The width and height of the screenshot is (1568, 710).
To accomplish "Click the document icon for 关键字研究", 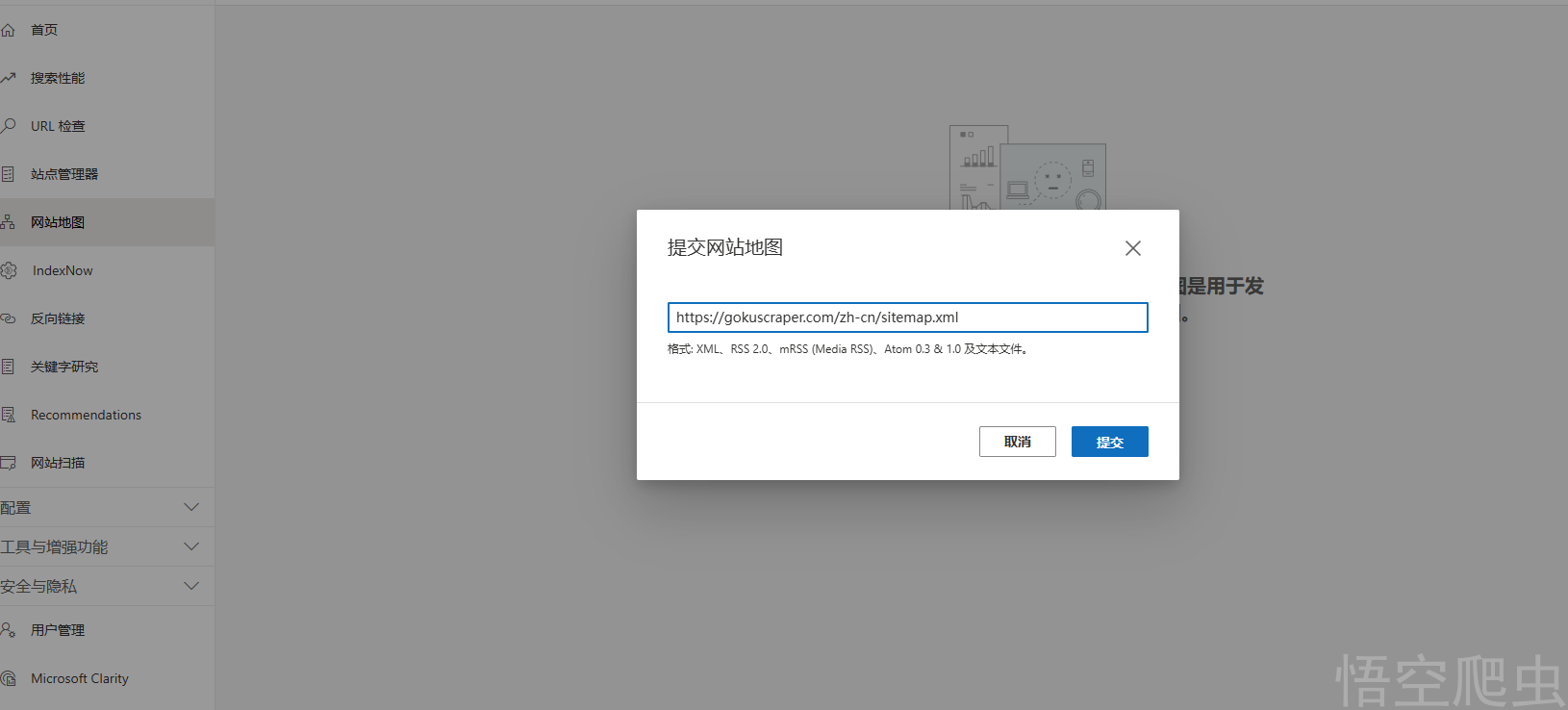I will (x=8, y=367).
